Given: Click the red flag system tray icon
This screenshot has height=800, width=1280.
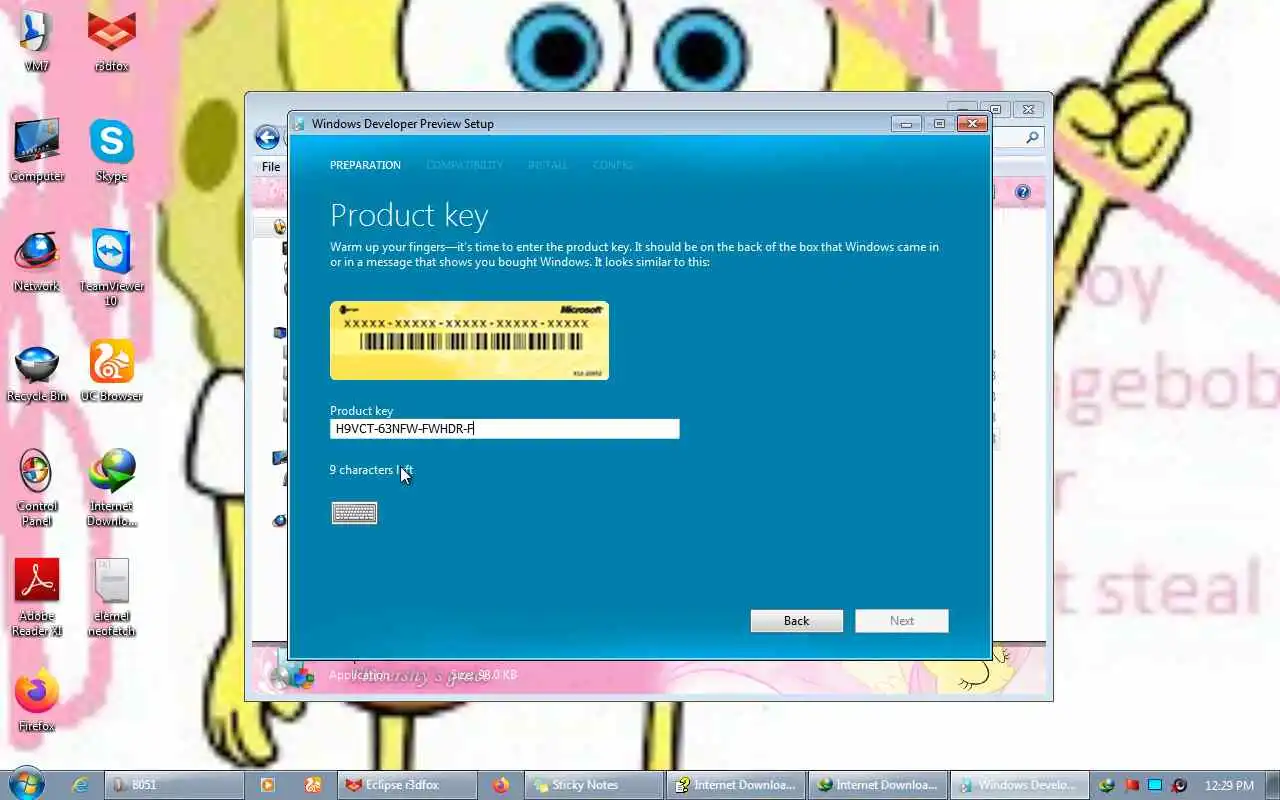Looking at the screenshot, I should tap(1131, 785).
